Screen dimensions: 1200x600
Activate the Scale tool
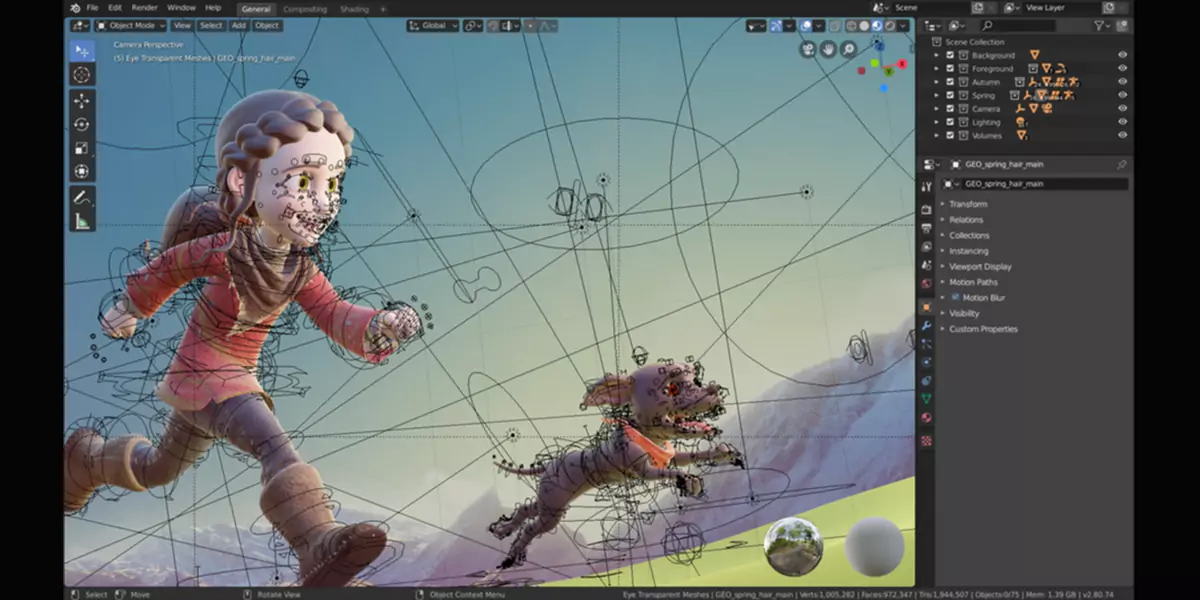[x=82, y=148]
